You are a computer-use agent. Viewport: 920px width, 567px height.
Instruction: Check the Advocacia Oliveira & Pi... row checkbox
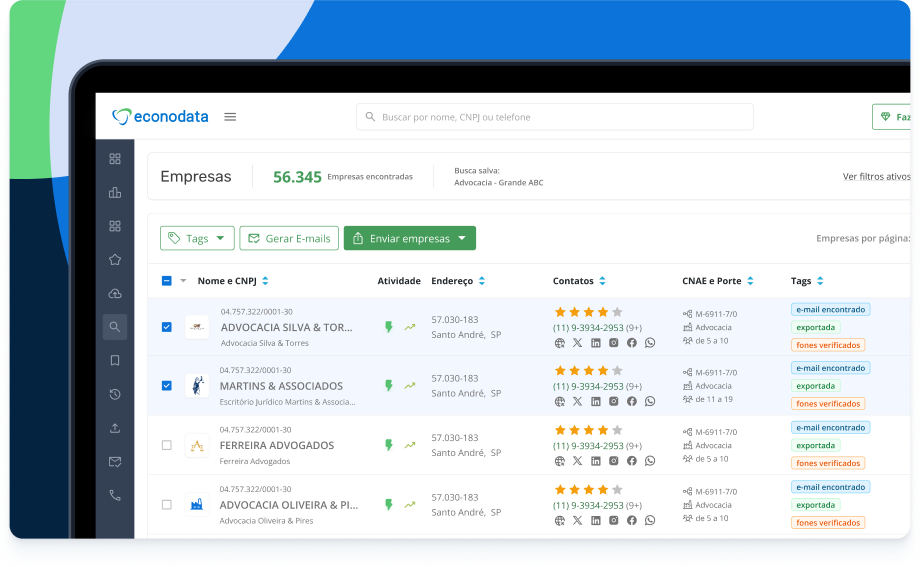[x=167, y=504]
